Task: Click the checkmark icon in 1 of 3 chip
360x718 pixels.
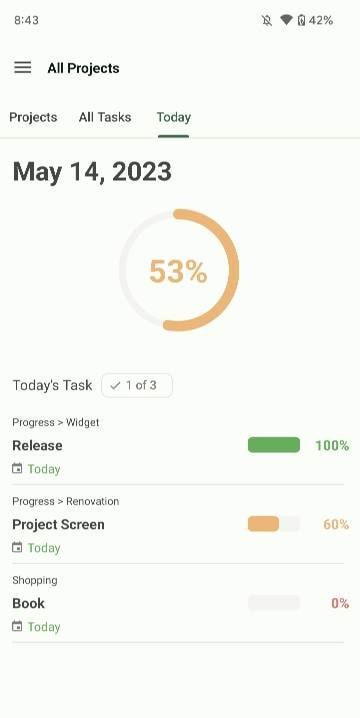Action: [x=115, y=386]
